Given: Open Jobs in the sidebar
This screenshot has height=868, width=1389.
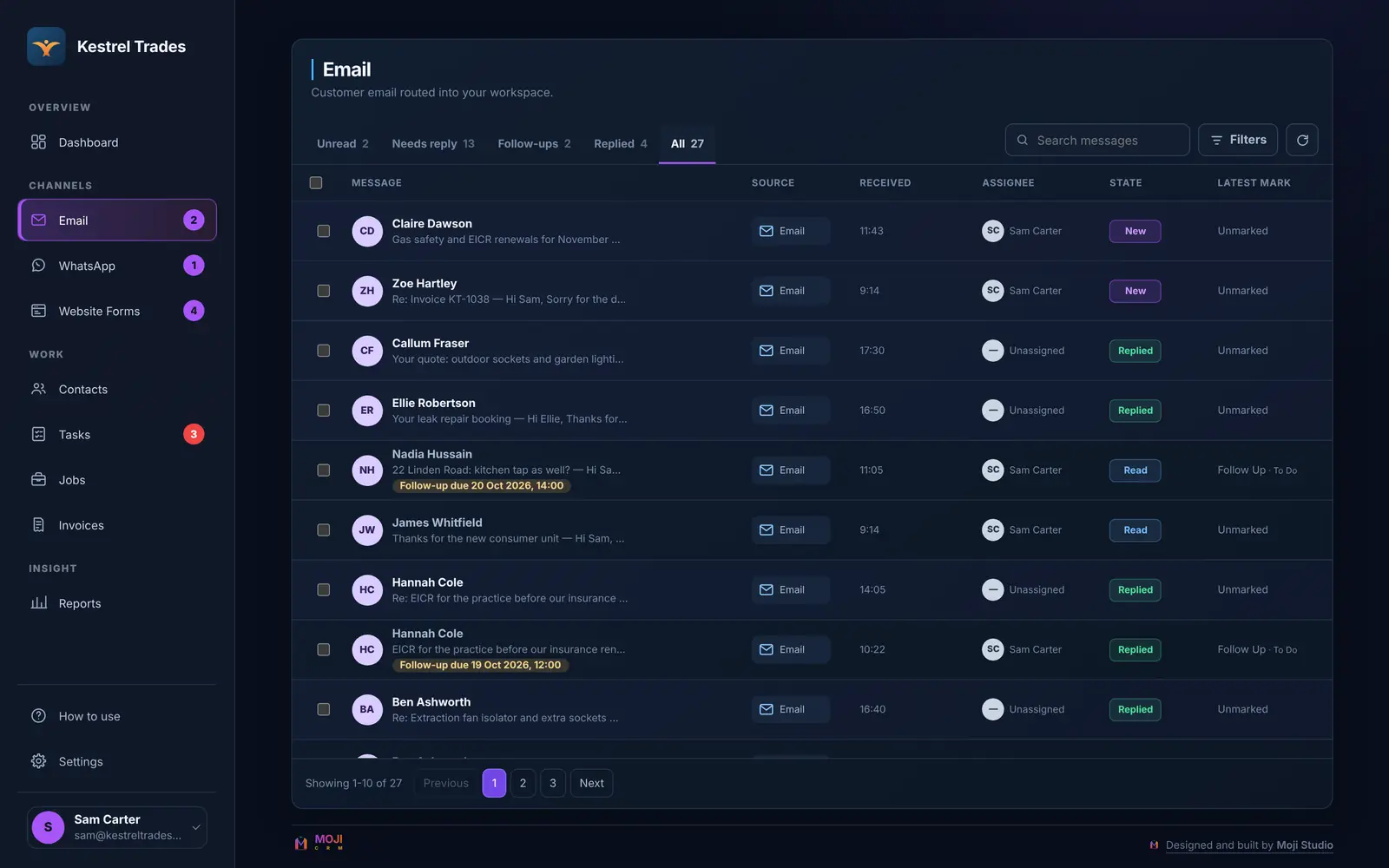Looking at the screenshot, I should pyautogui.click(x=117, y=480).
